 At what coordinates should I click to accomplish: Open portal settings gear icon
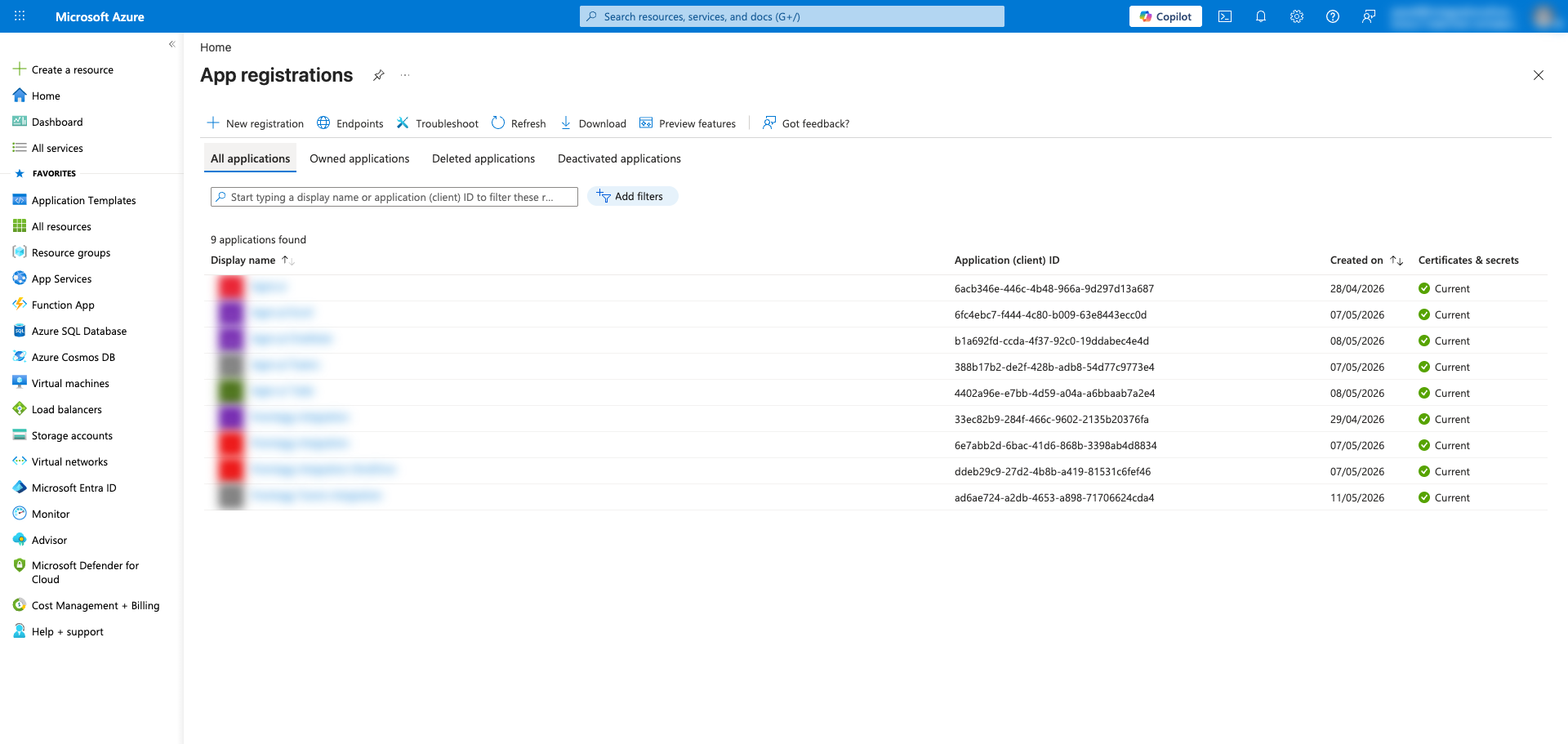pos(1297,16)
